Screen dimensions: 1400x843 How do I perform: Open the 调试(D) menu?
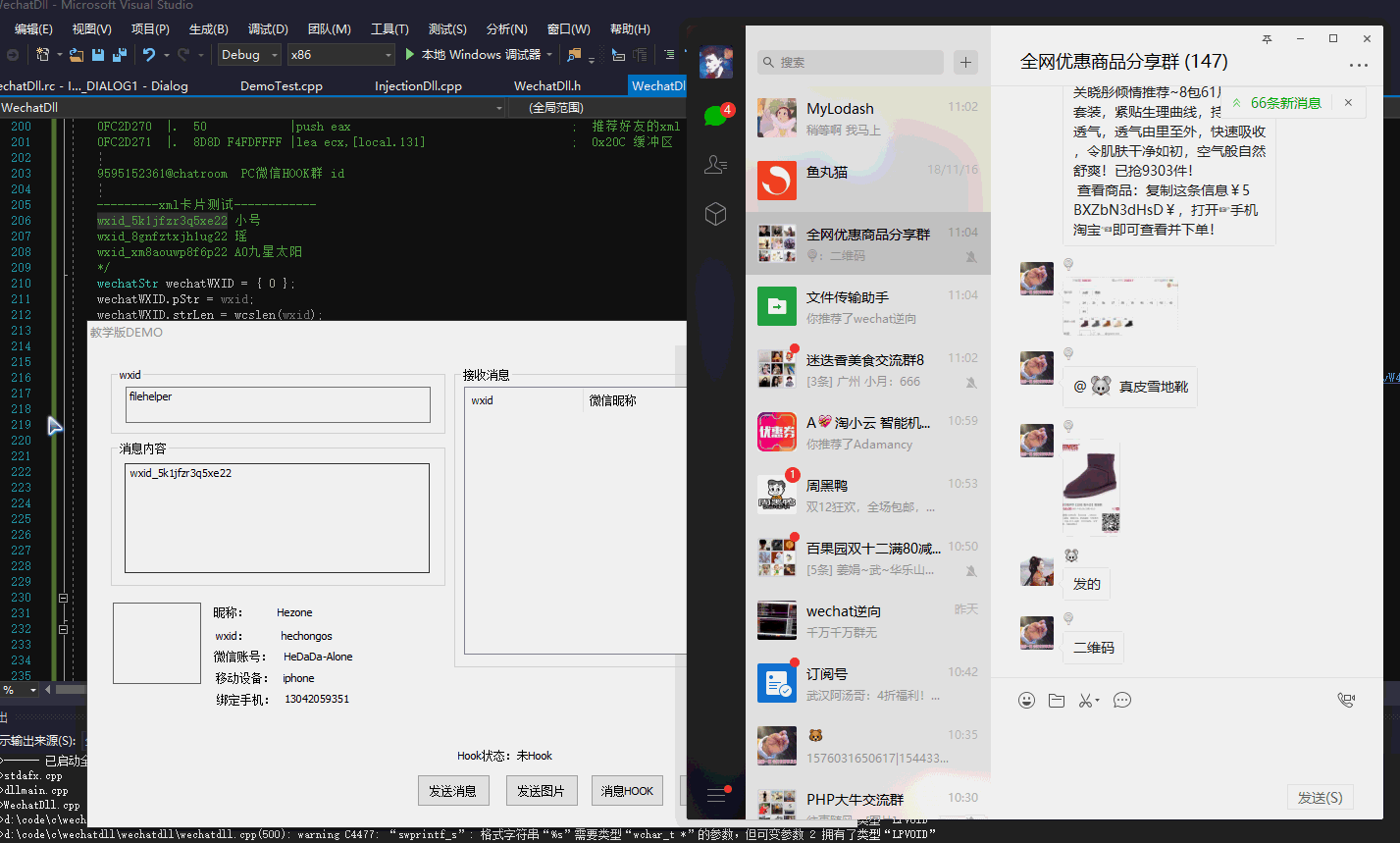point(268,28)
